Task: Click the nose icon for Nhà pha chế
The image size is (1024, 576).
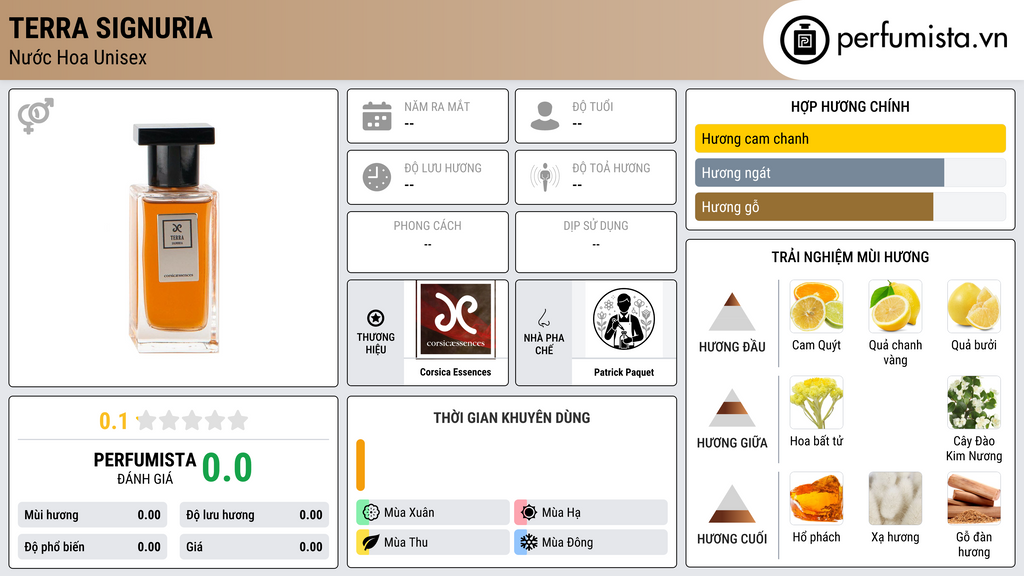Action: click(543, 318)
